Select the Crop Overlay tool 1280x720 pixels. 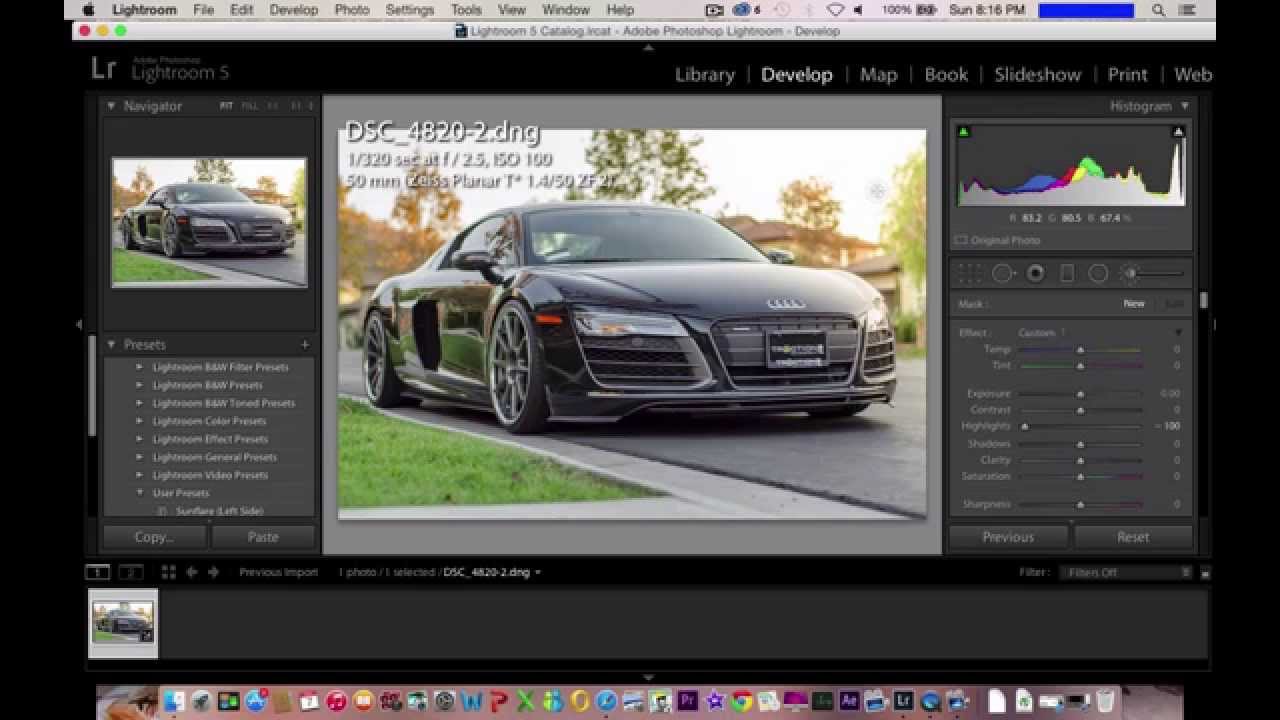(969, 273)
